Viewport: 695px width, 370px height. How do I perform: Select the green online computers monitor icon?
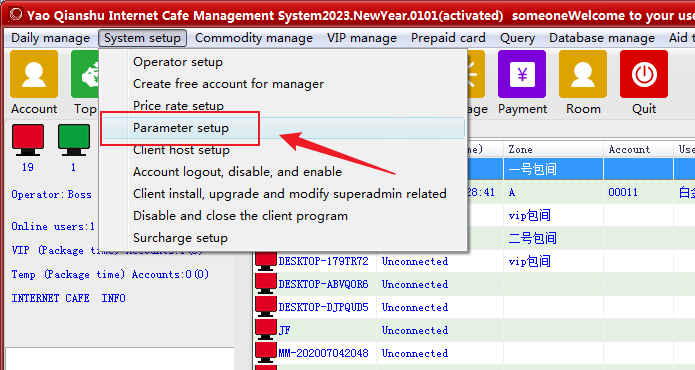pos(74,140)
